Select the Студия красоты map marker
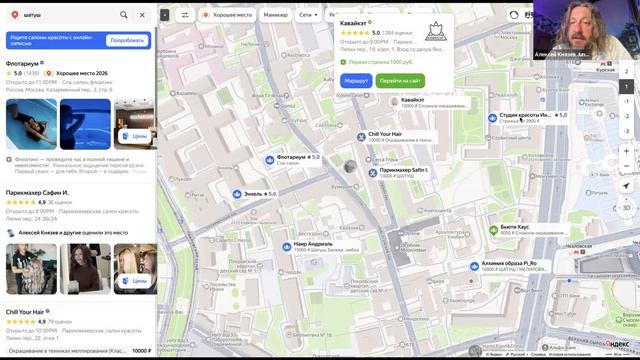This screenshot has width=640, height=360. coord(493,118)
